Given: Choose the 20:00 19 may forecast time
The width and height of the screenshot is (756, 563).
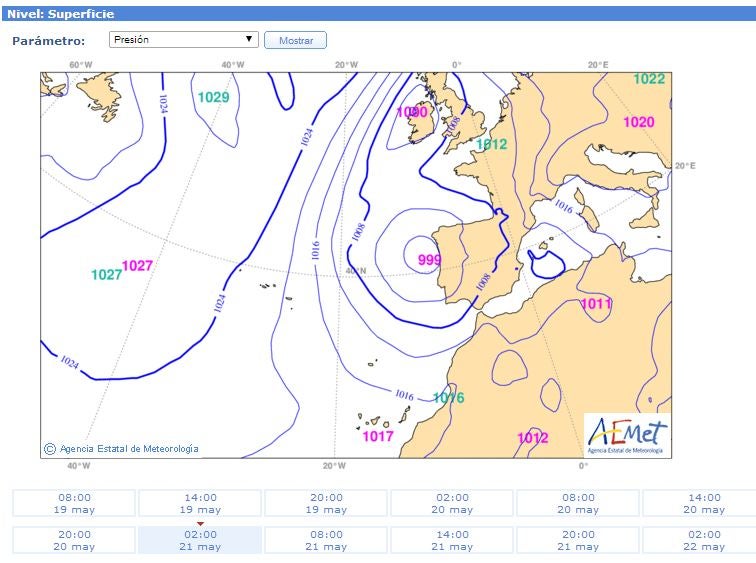Looking at the screenshot, I should pyautogui.click(x=326, y=503).
